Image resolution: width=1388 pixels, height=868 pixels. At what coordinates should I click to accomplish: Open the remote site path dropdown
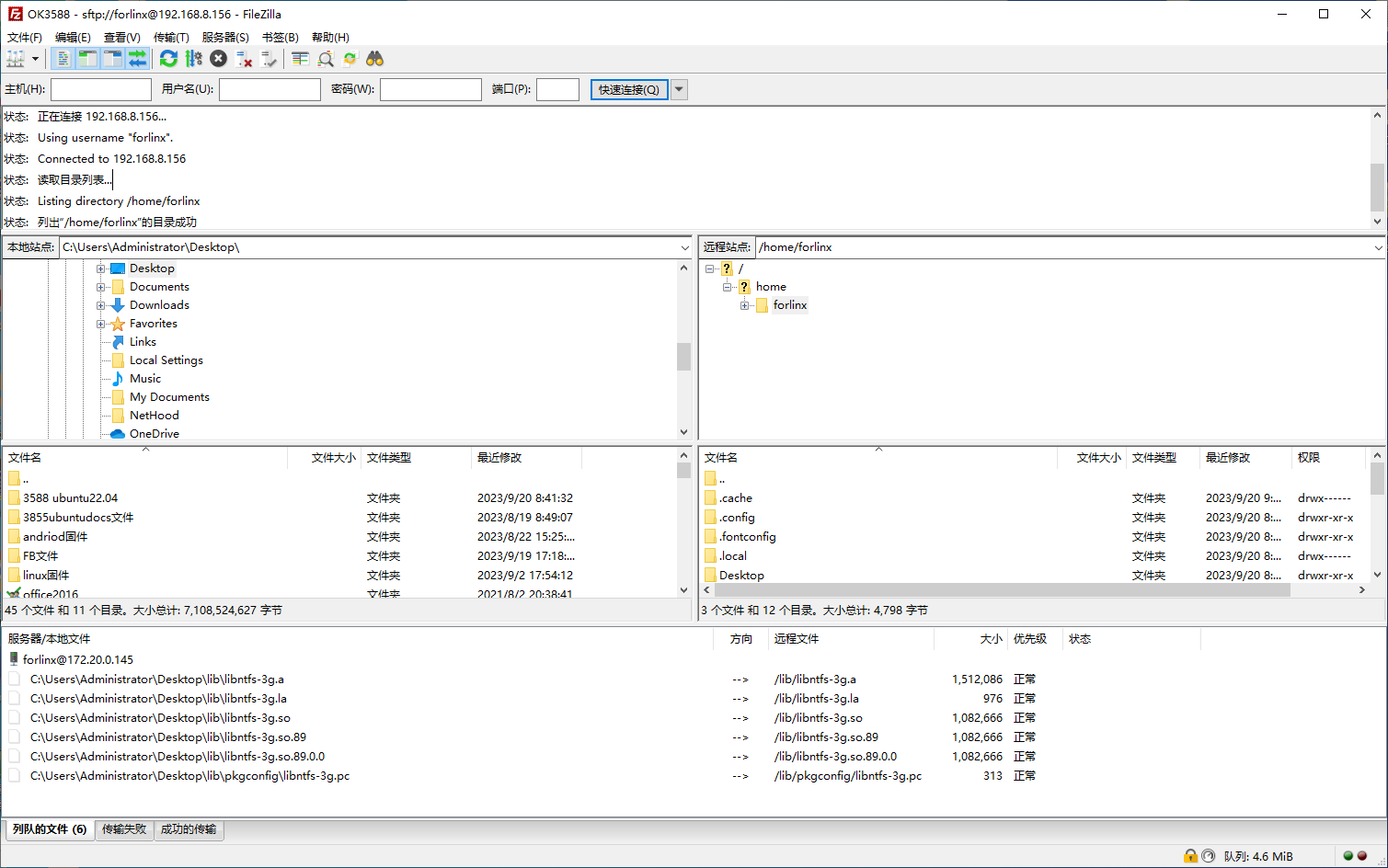1378,247
